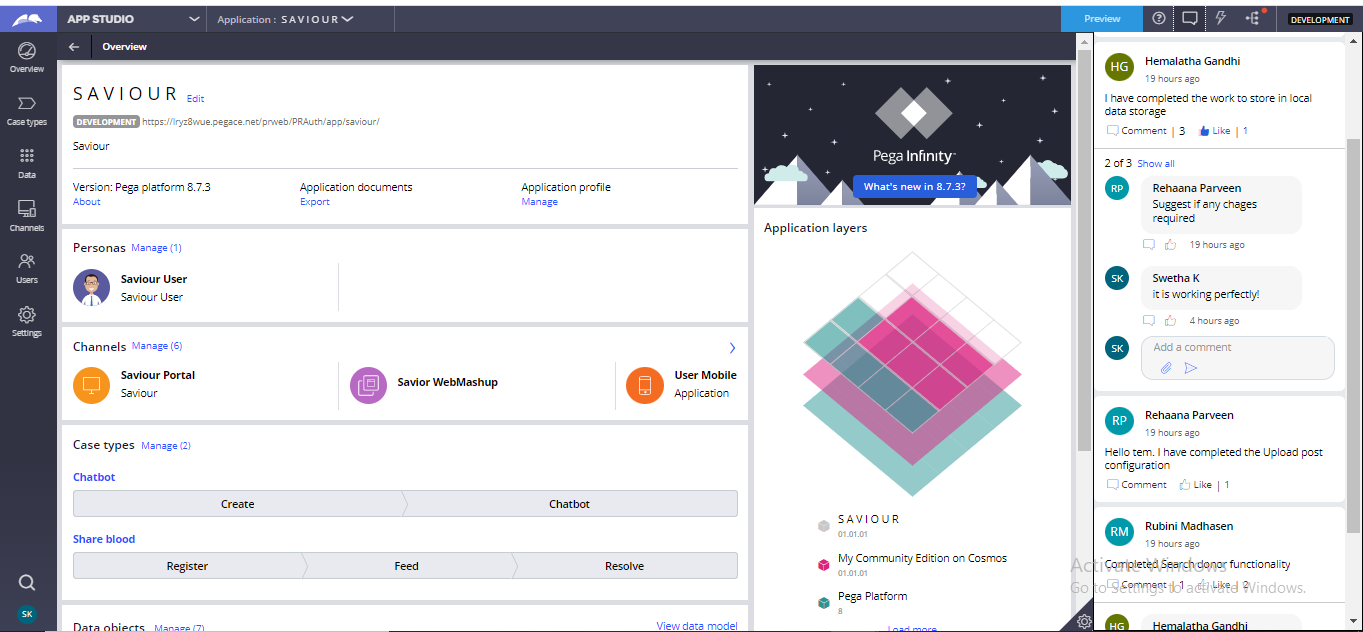Open the Data section icon
1363x632 pixels.
tap(27, 164)
